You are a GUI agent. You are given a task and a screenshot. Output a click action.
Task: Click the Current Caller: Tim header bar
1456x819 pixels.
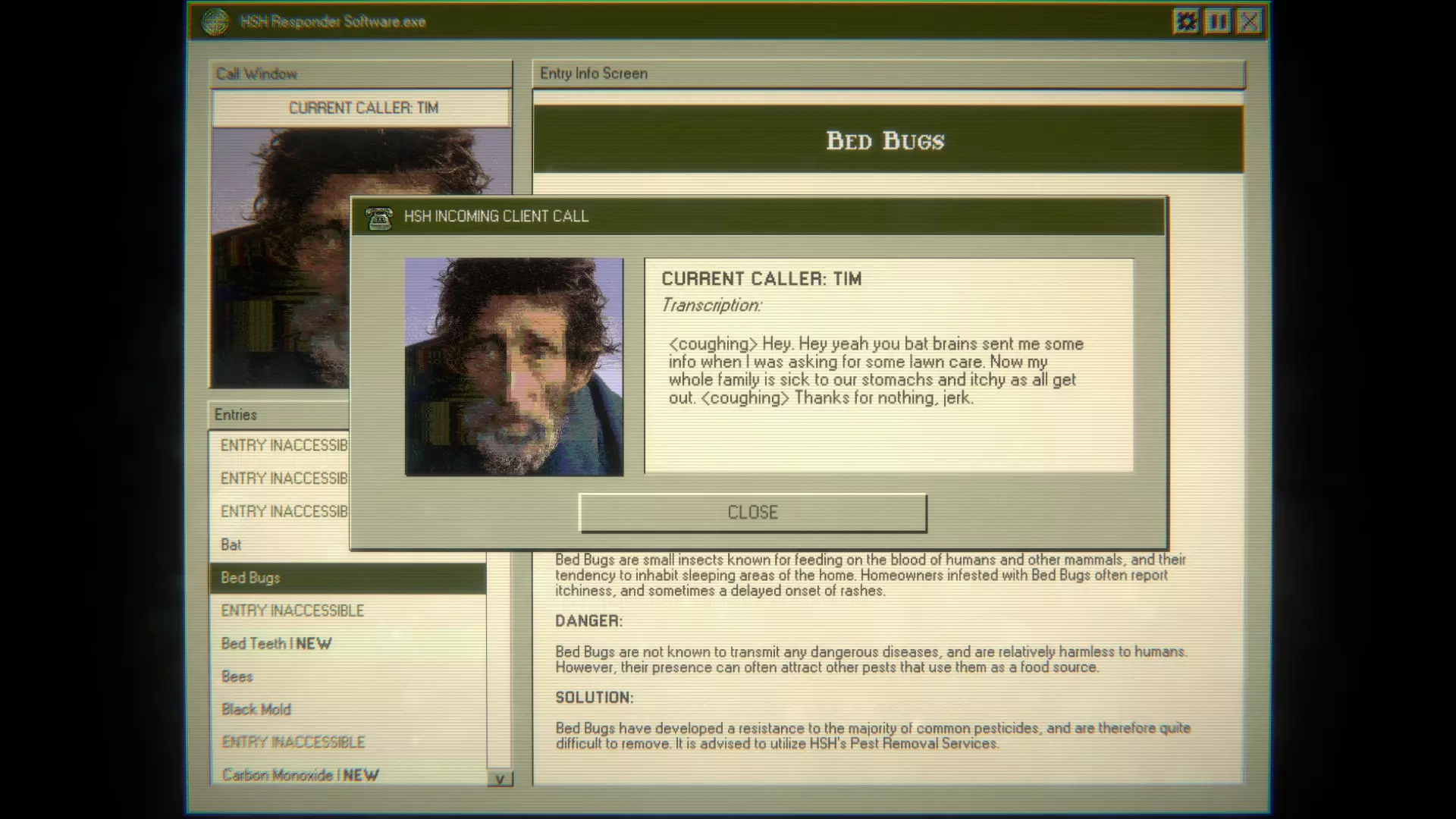pyautogui.click(x=362, y=108)
